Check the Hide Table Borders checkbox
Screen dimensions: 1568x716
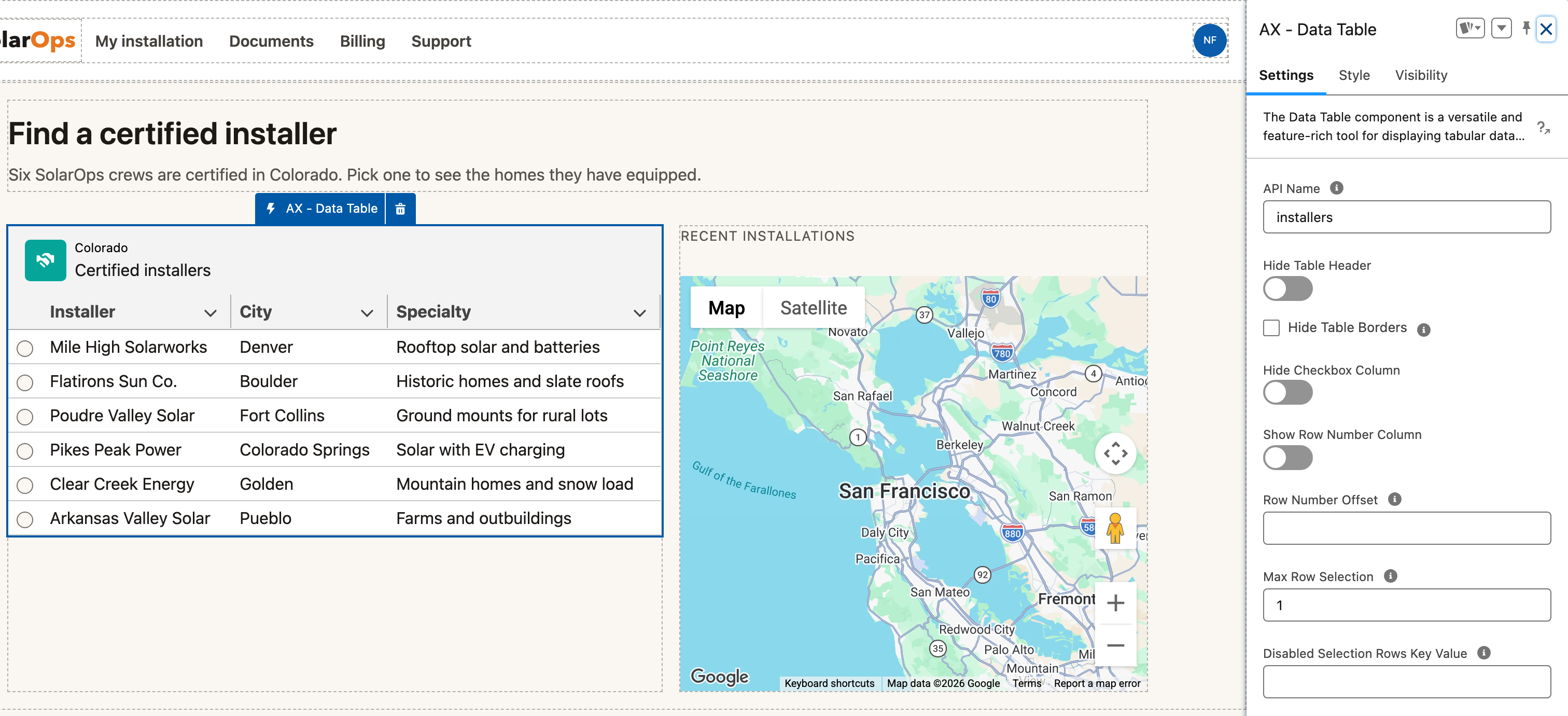click(1271, 327)
